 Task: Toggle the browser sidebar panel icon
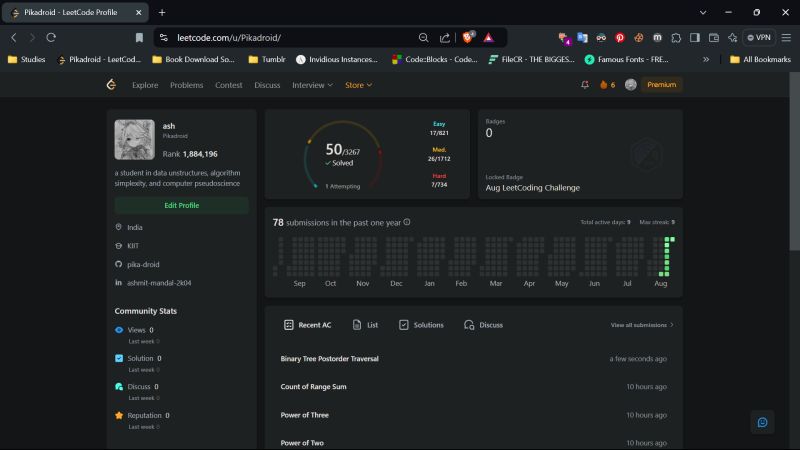[695, 37]
